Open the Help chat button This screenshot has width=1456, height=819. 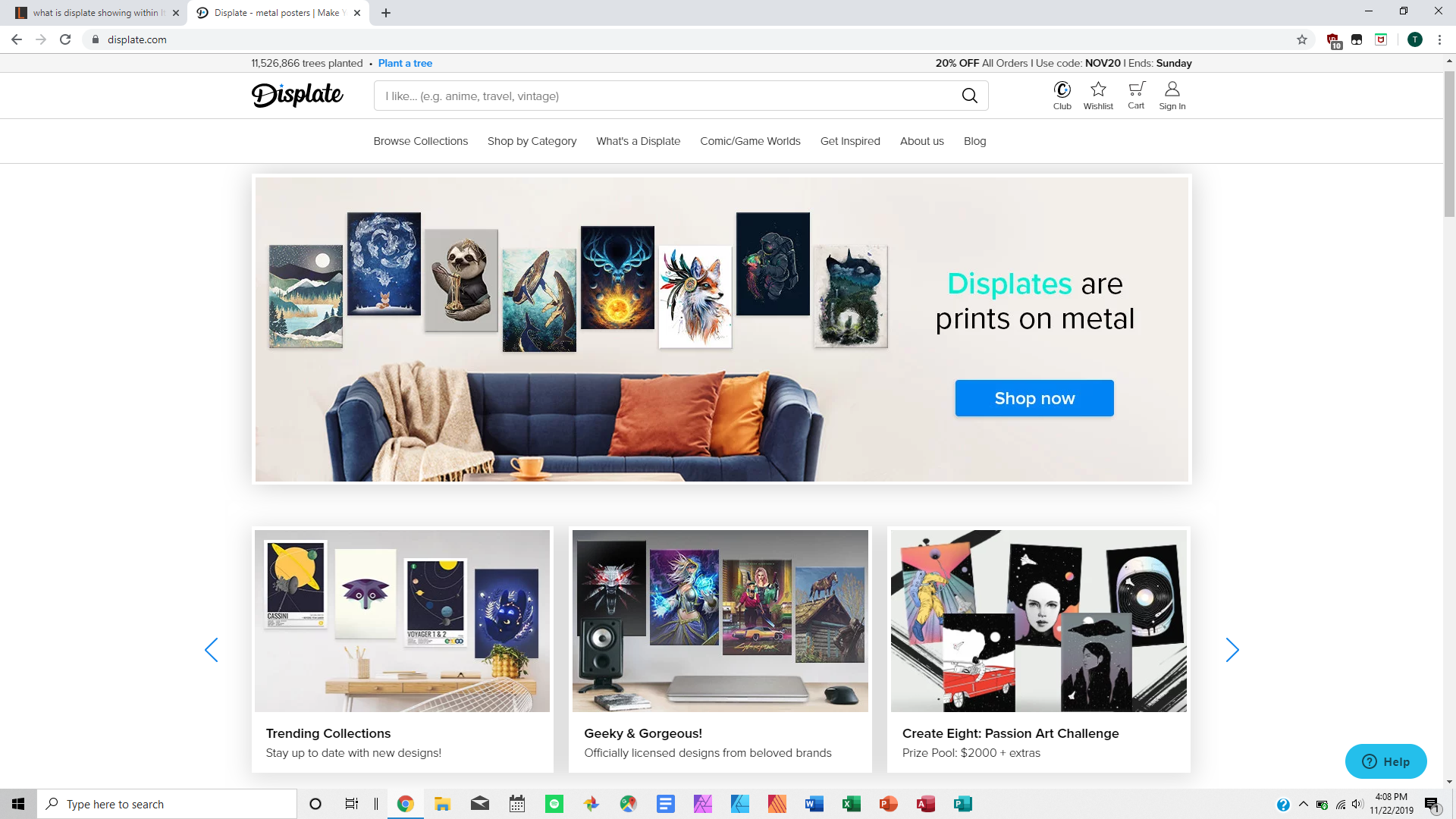click(1385, 761)
